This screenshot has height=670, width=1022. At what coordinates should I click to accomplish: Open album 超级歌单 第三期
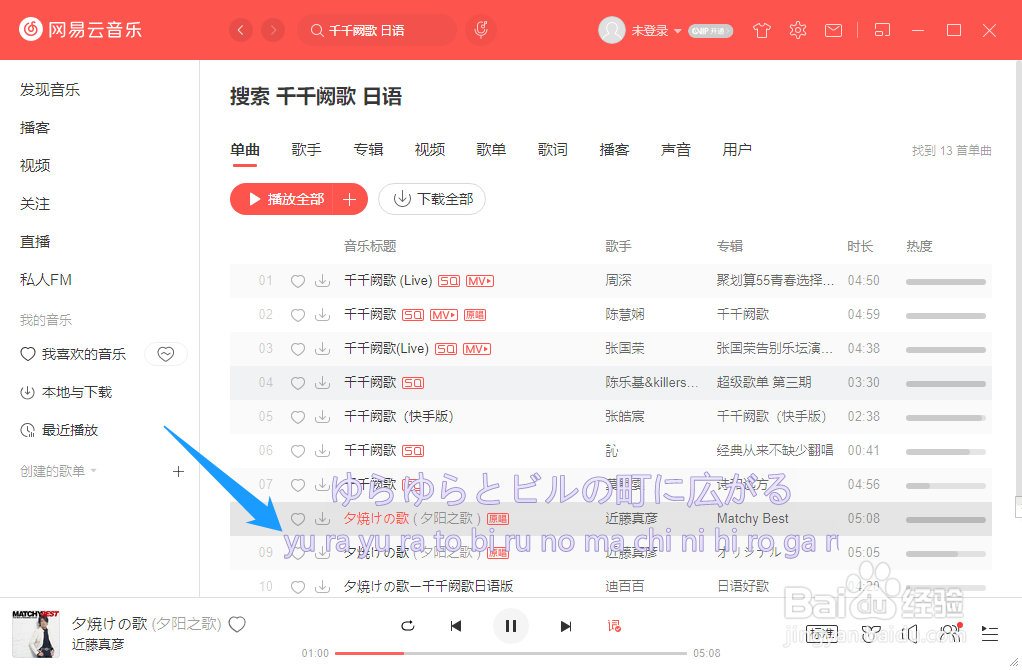tap(764, 383)
